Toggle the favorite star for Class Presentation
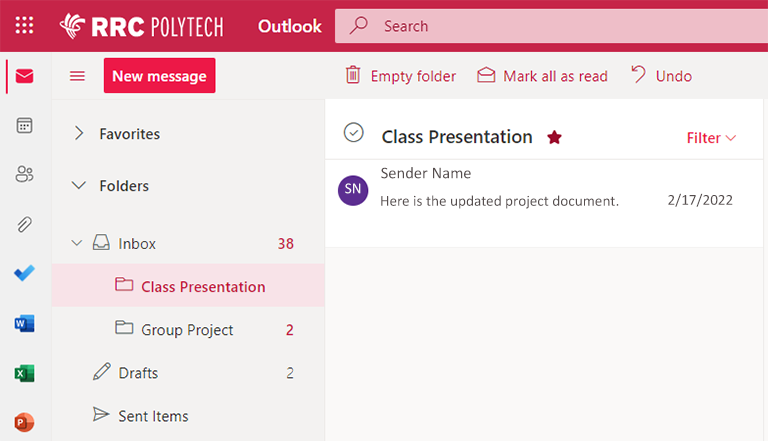 coord(554,138)
